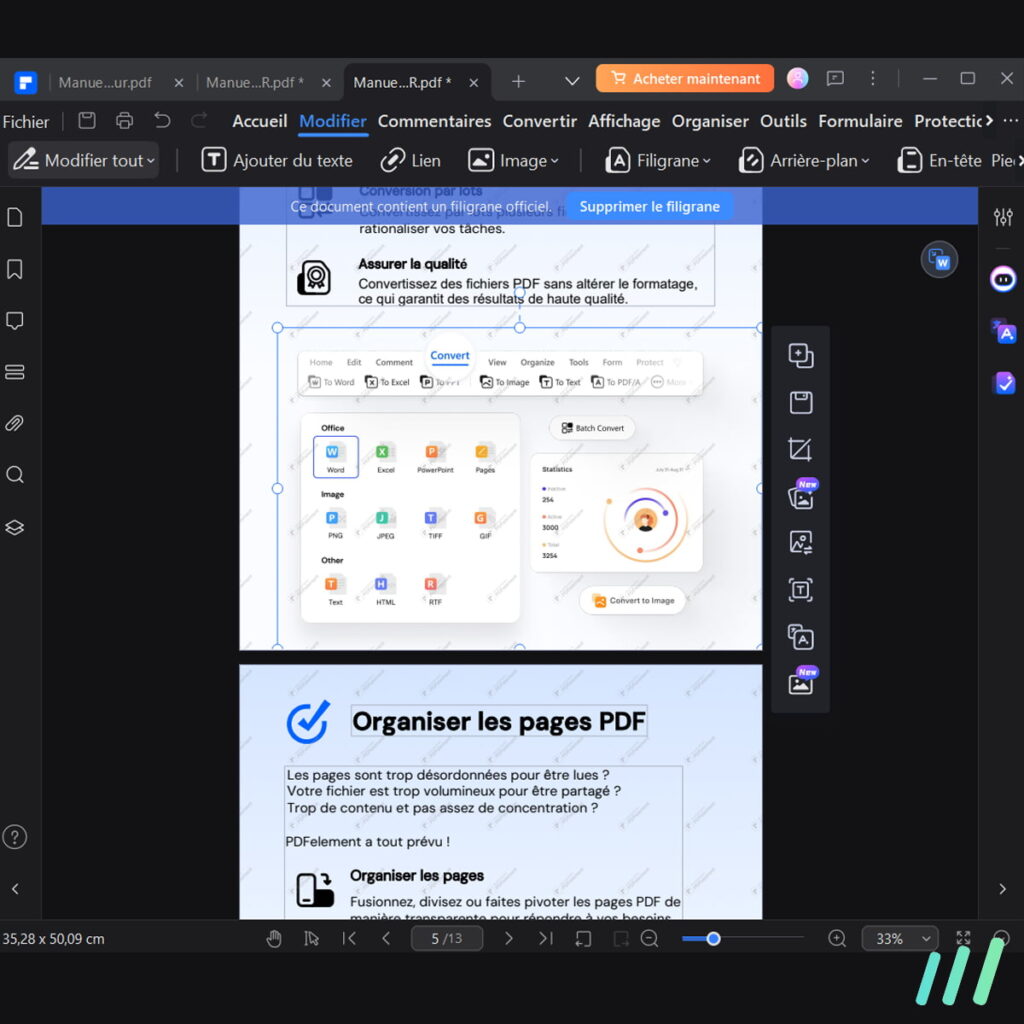Collapse the left sidebar arrow
The height and width of the screenshot is (1024, 1024).
15,889
